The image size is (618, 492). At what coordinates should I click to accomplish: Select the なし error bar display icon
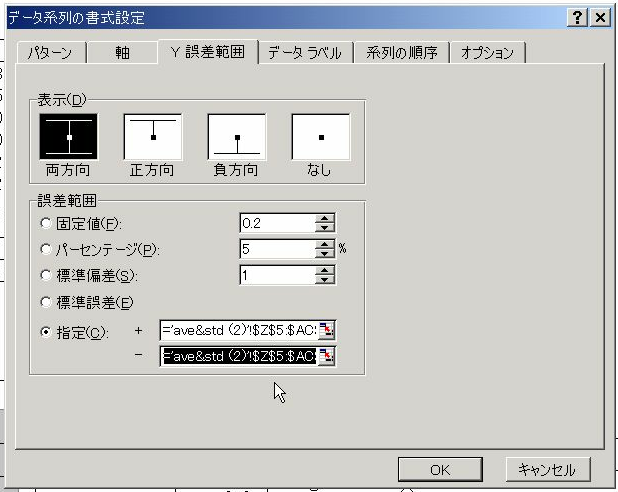(320, 137)
